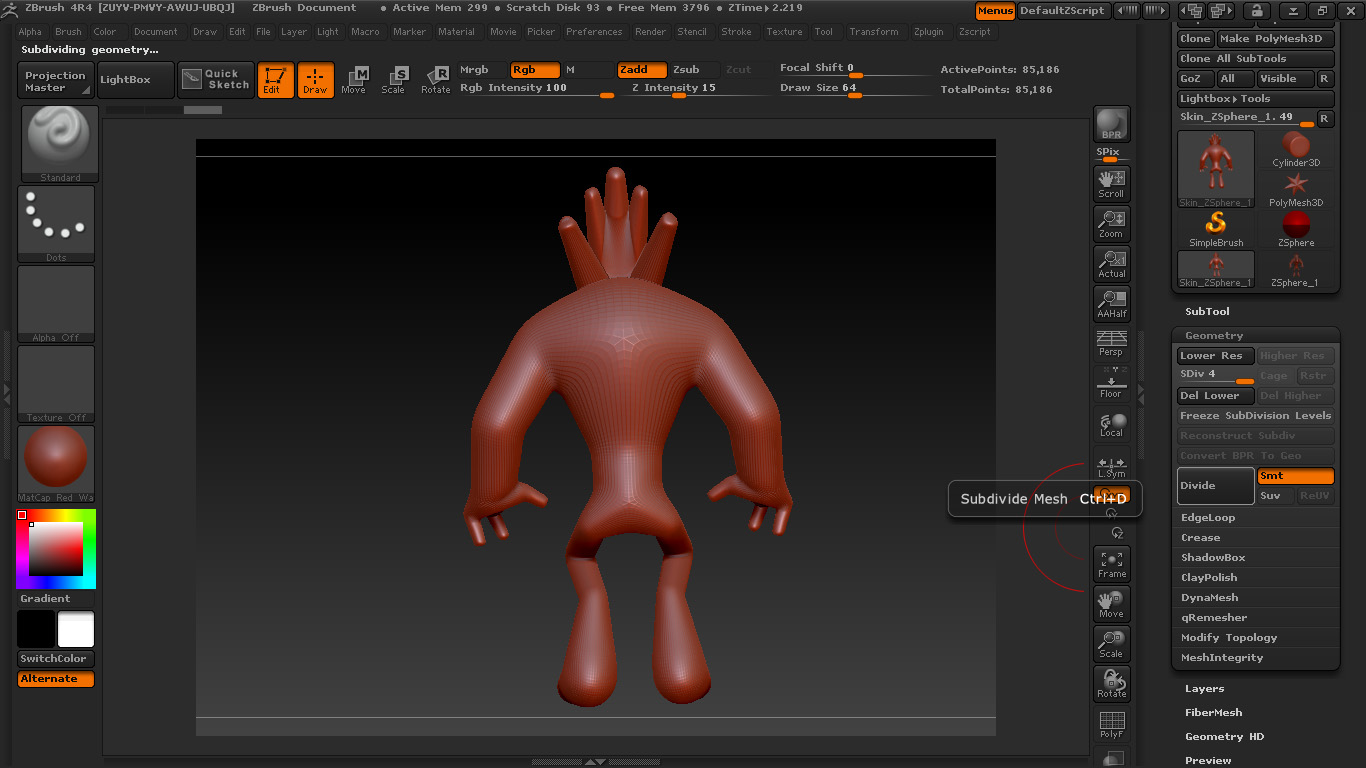Toggle Rgb color mode
This screenshot has width=1366, height=768.
click(535, 70)
